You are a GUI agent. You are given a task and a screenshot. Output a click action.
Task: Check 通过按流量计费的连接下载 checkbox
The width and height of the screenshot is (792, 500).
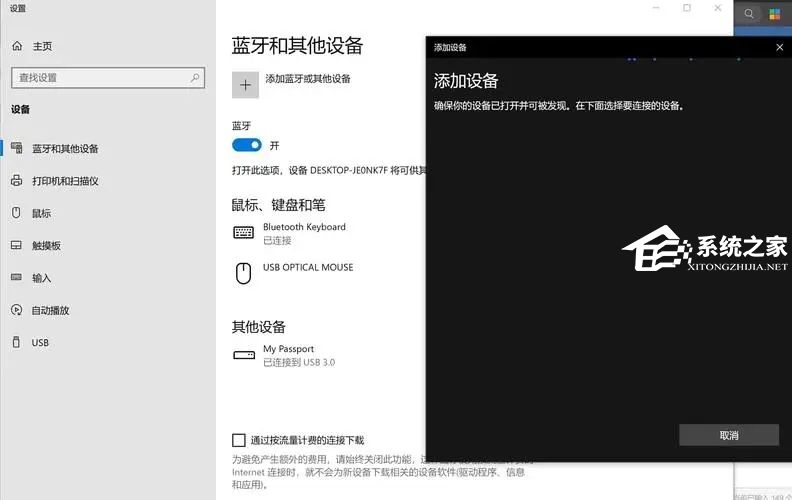[239, 440]
